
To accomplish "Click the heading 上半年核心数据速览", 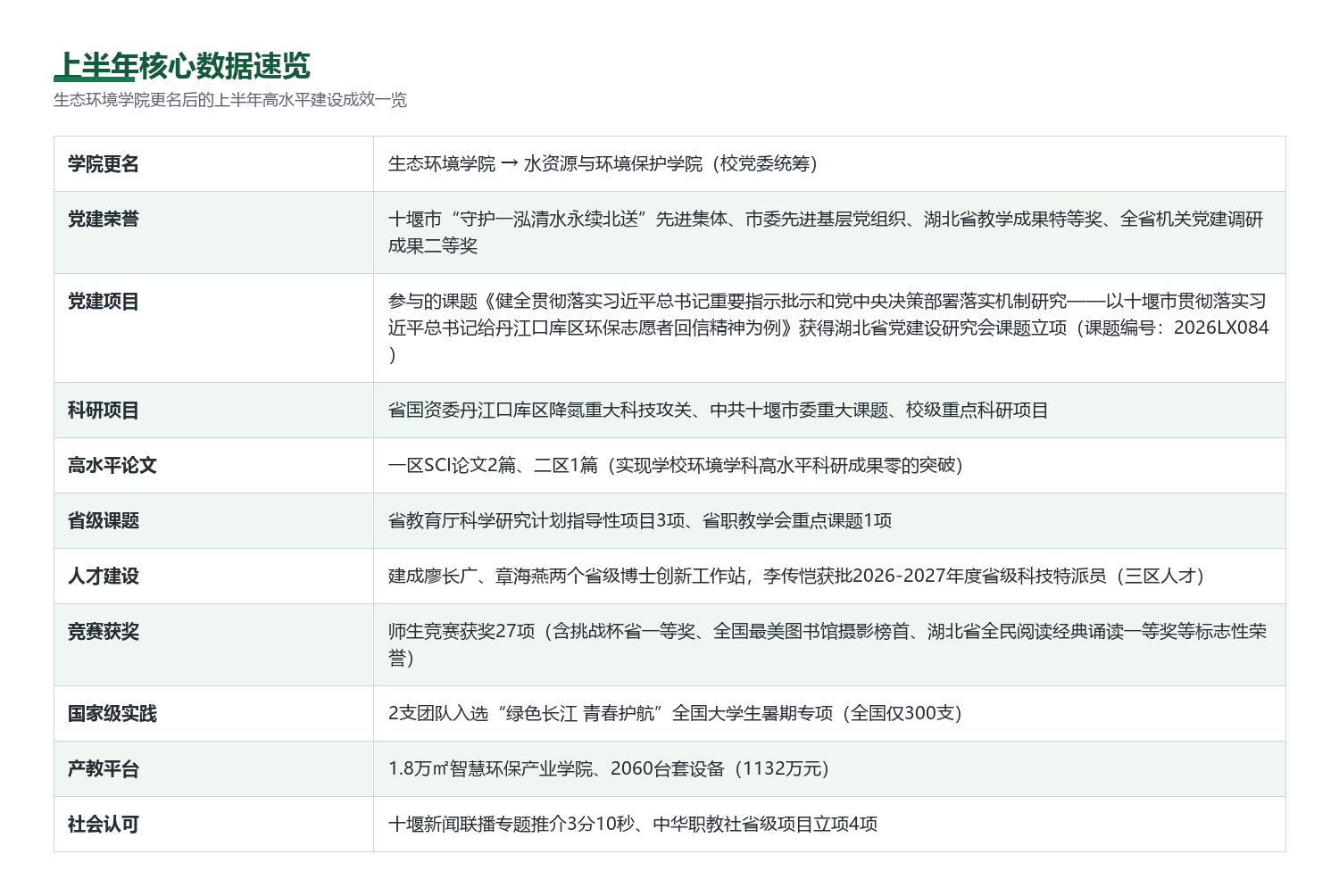I will tap(182, 66).
